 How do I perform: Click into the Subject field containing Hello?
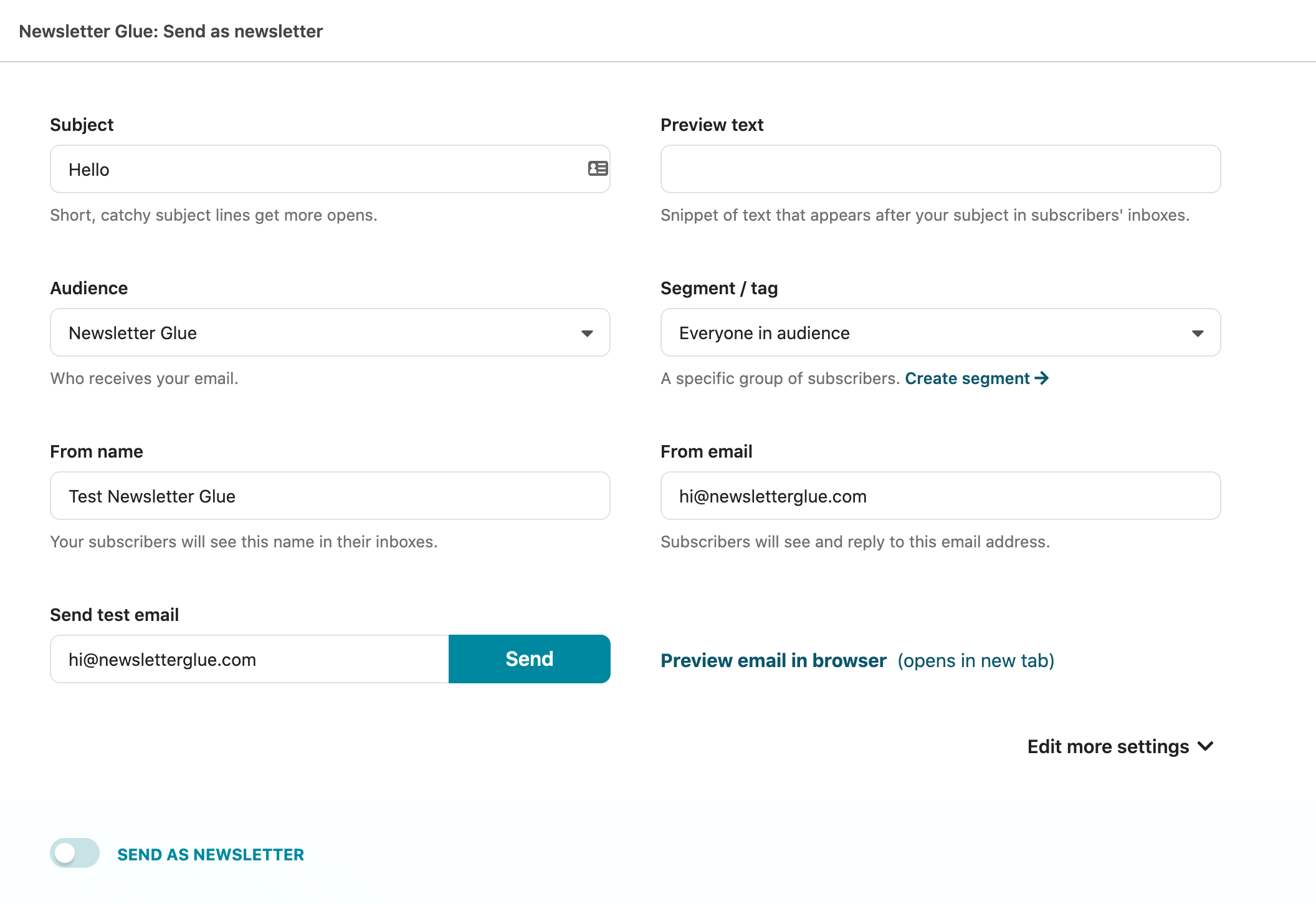(330, 169)
